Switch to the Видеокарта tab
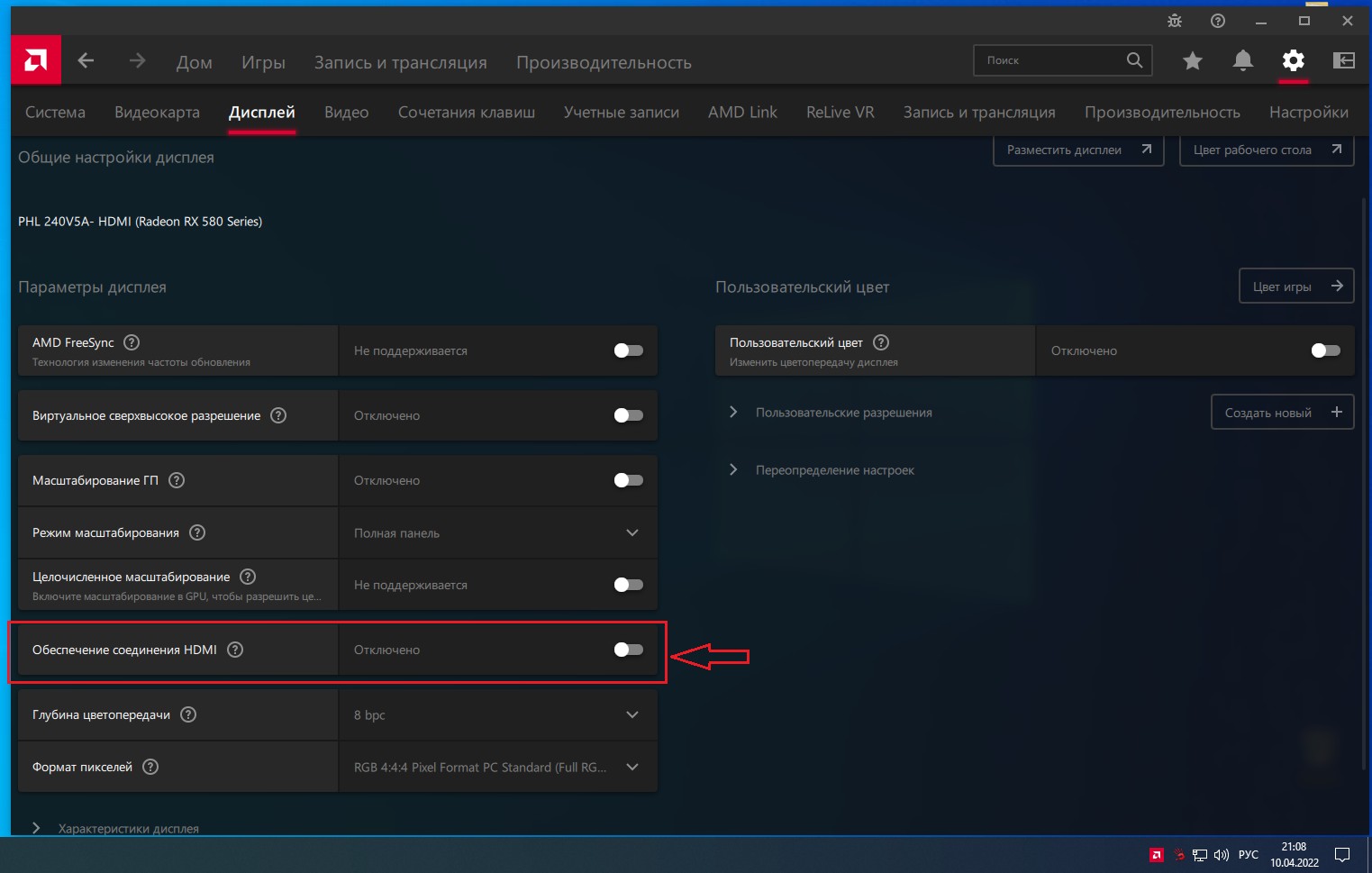The image size is (1372, 873). 157,112
